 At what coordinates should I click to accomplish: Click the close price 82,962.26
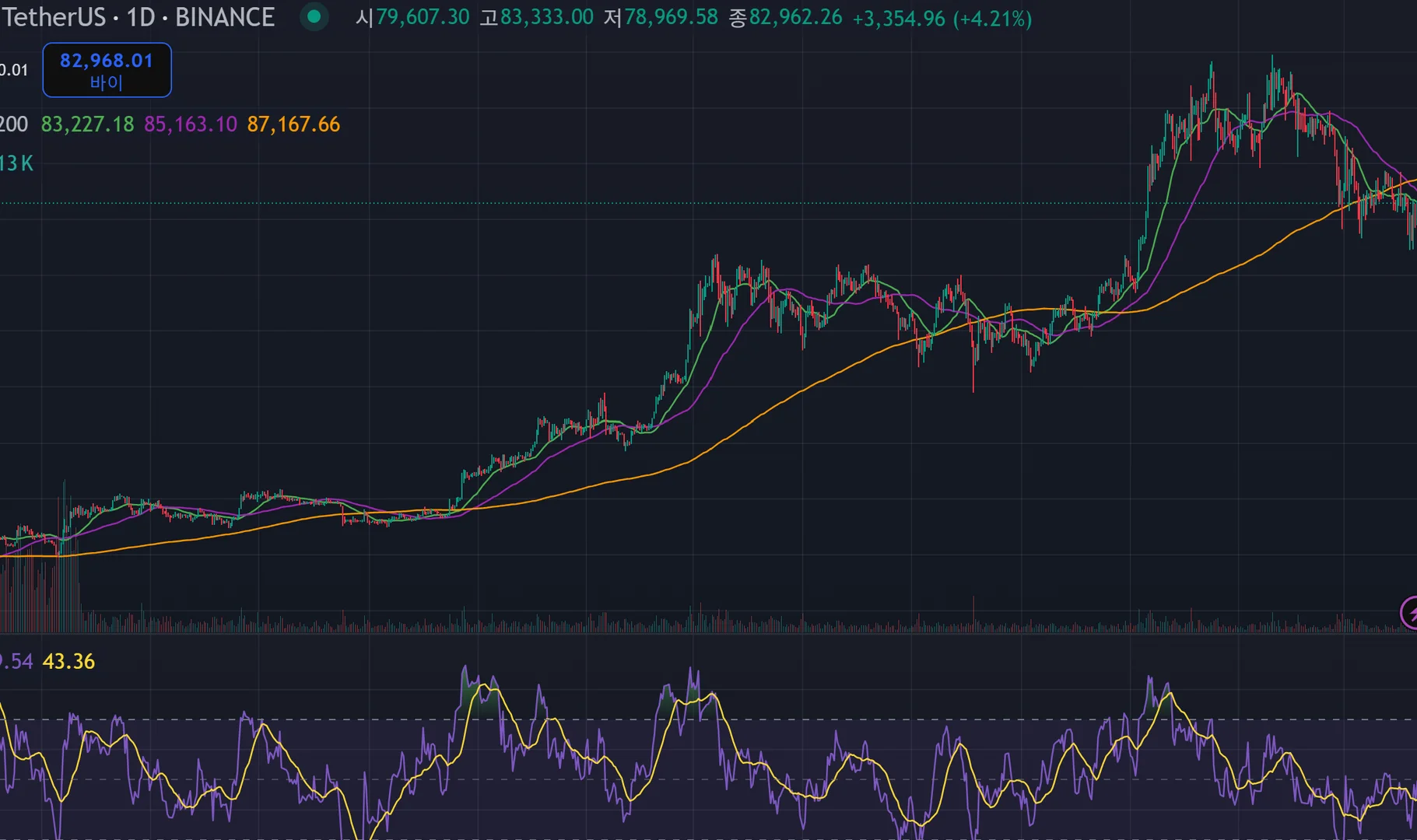point(795,17)
